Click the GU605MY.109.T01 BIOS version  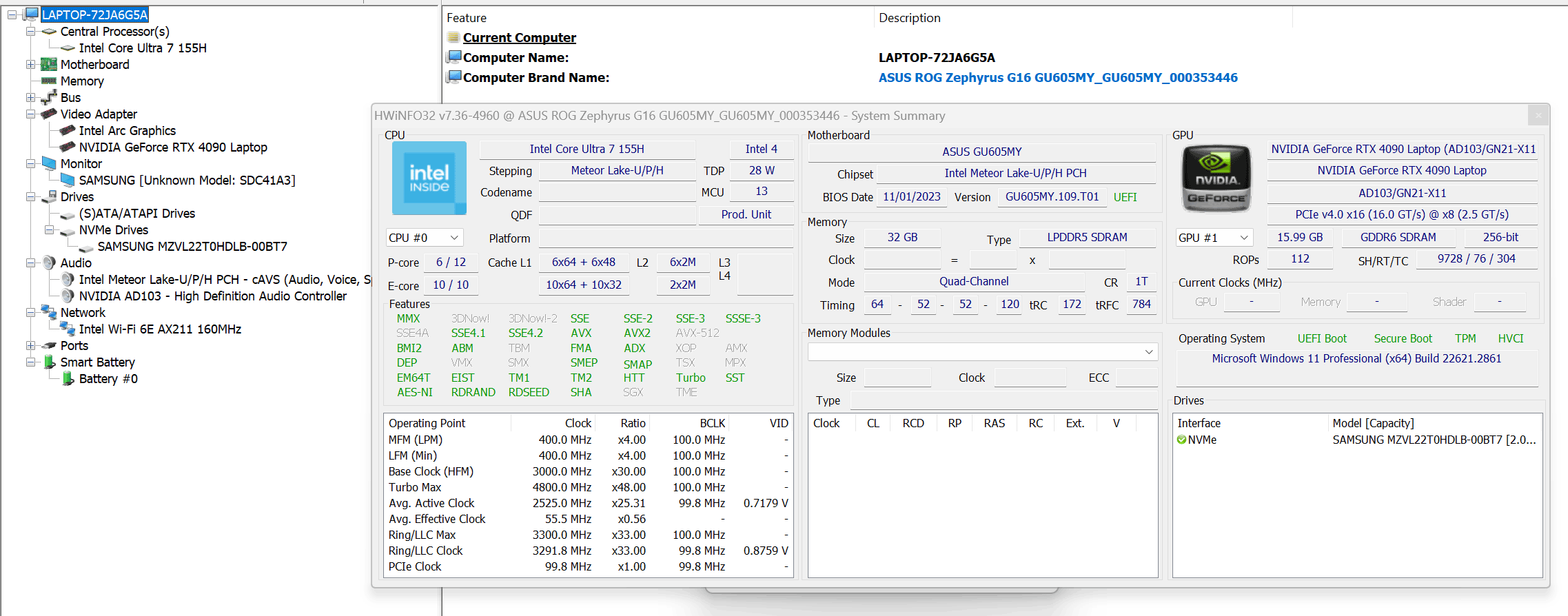tap(1052, 196)
